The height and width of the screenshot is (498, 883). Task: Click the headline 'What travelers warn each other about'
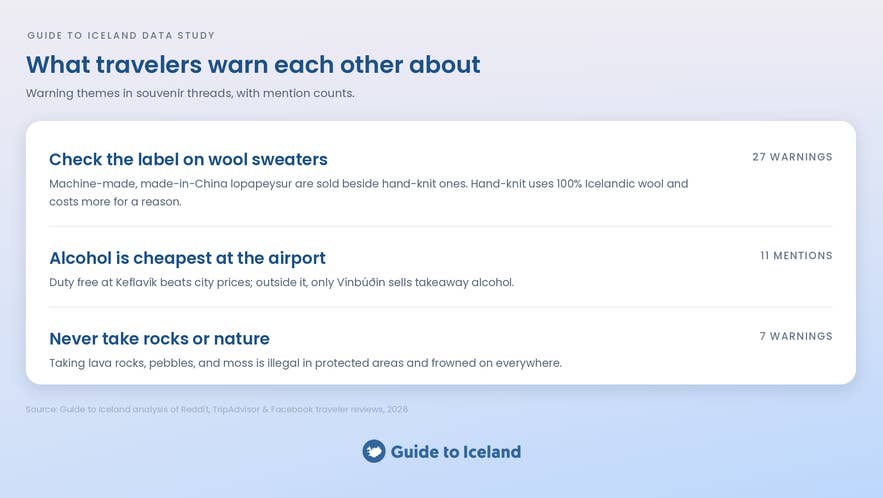(x=253, y=65)
